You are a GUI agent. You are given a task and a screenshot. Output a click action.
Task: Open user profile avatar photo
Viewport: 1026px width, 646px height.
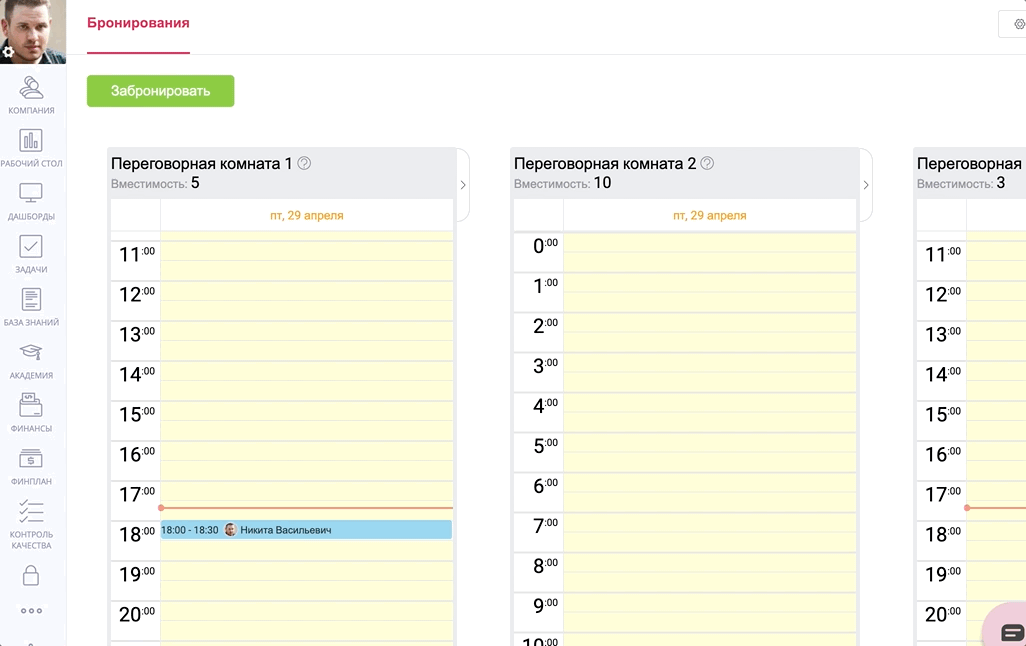[x=33, y=30]
